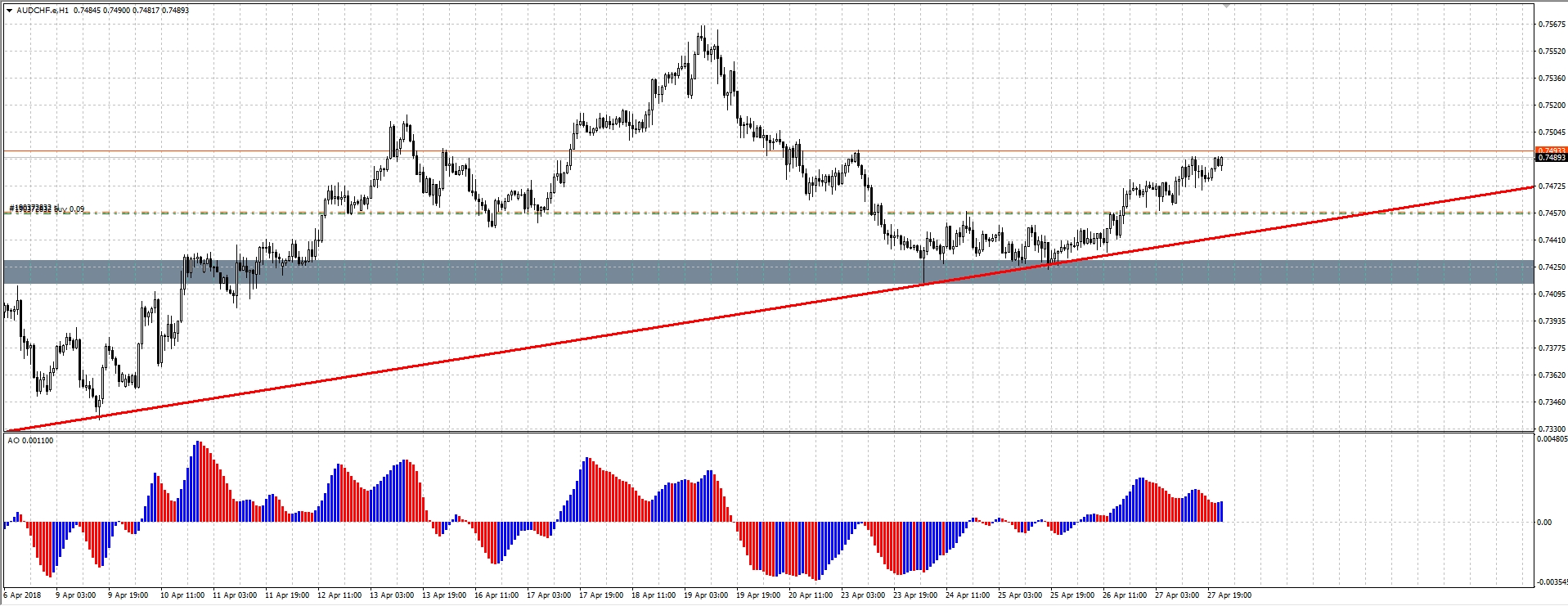1568x606 pixels.
Task: Open the chart menu triangle beside AUDCHF.e,H1
Action: [x=9, y=11]
